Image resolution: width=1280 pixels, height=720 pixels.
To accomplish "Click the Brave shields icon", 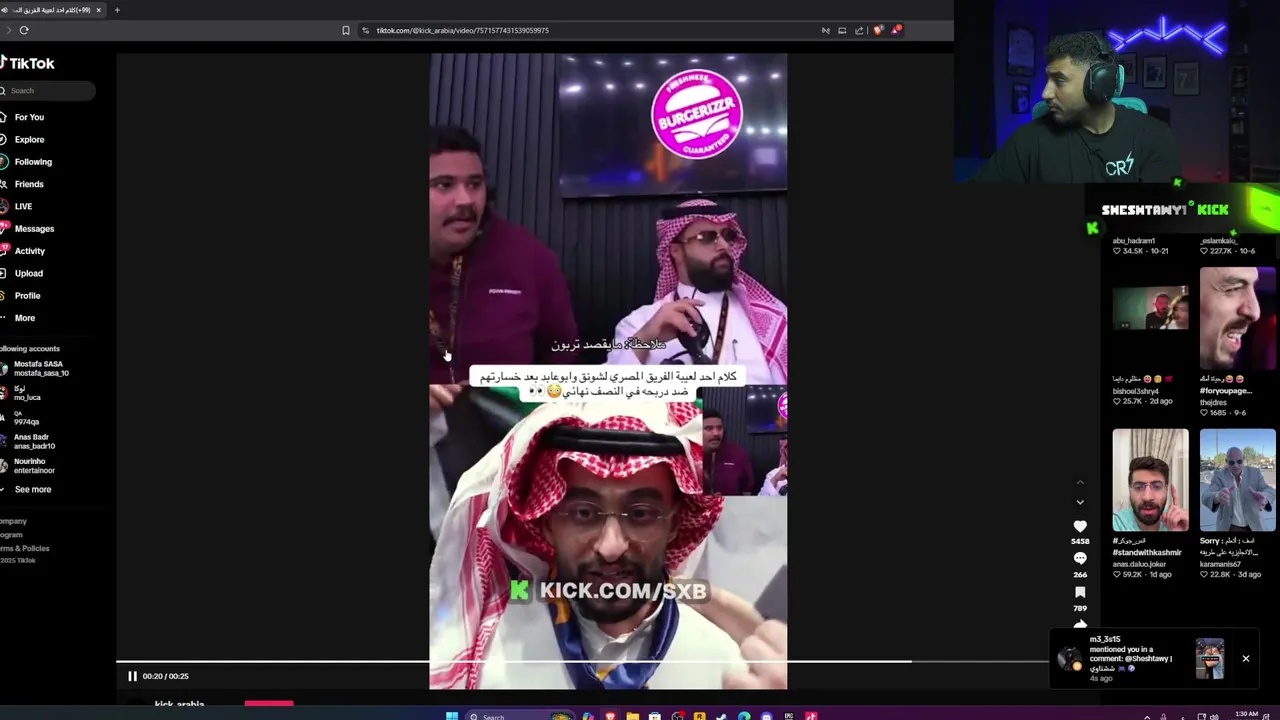I will (879, 30).
